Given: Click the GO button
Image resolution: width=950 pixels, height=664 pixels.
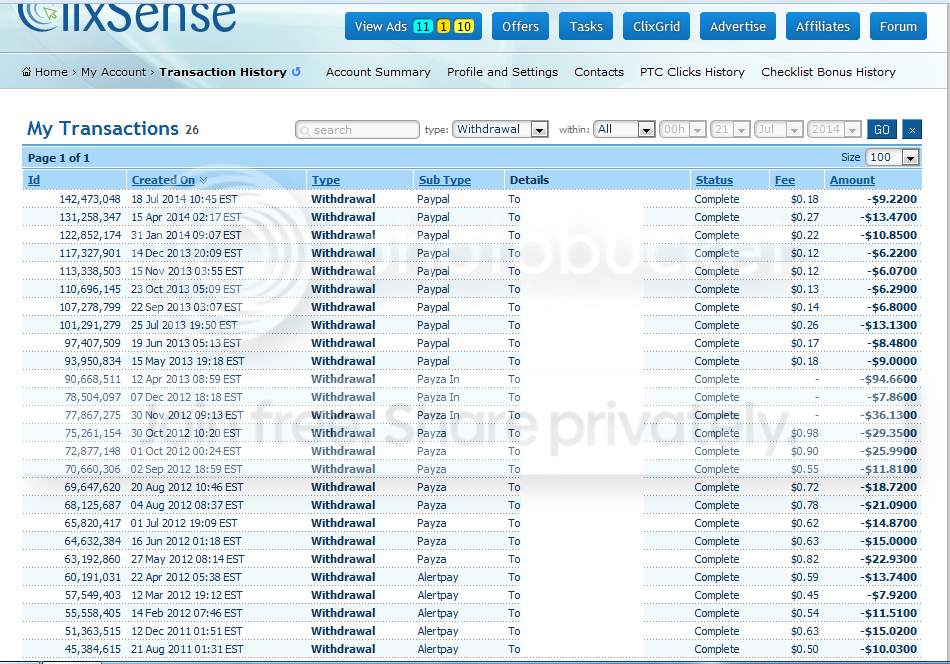Looking at the screenshot, I should pos(882,129).
